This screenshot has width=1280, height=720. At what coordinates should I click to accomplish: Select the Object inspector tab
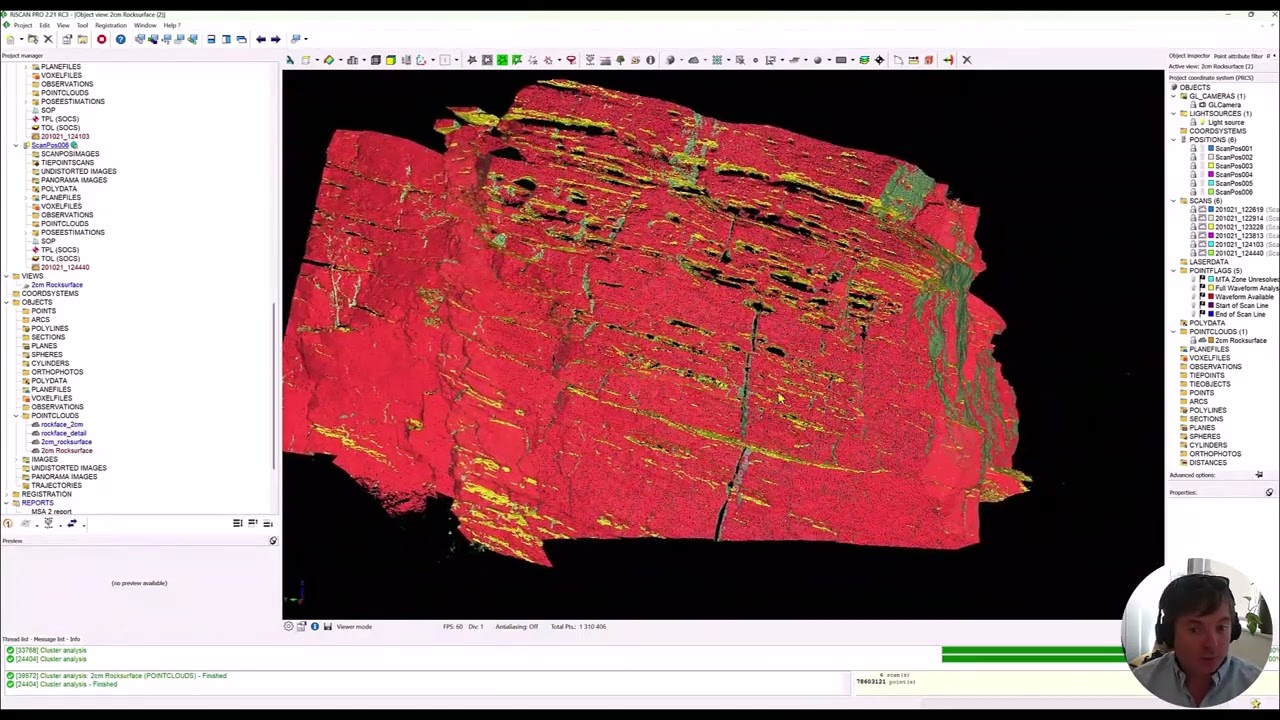1189,56
